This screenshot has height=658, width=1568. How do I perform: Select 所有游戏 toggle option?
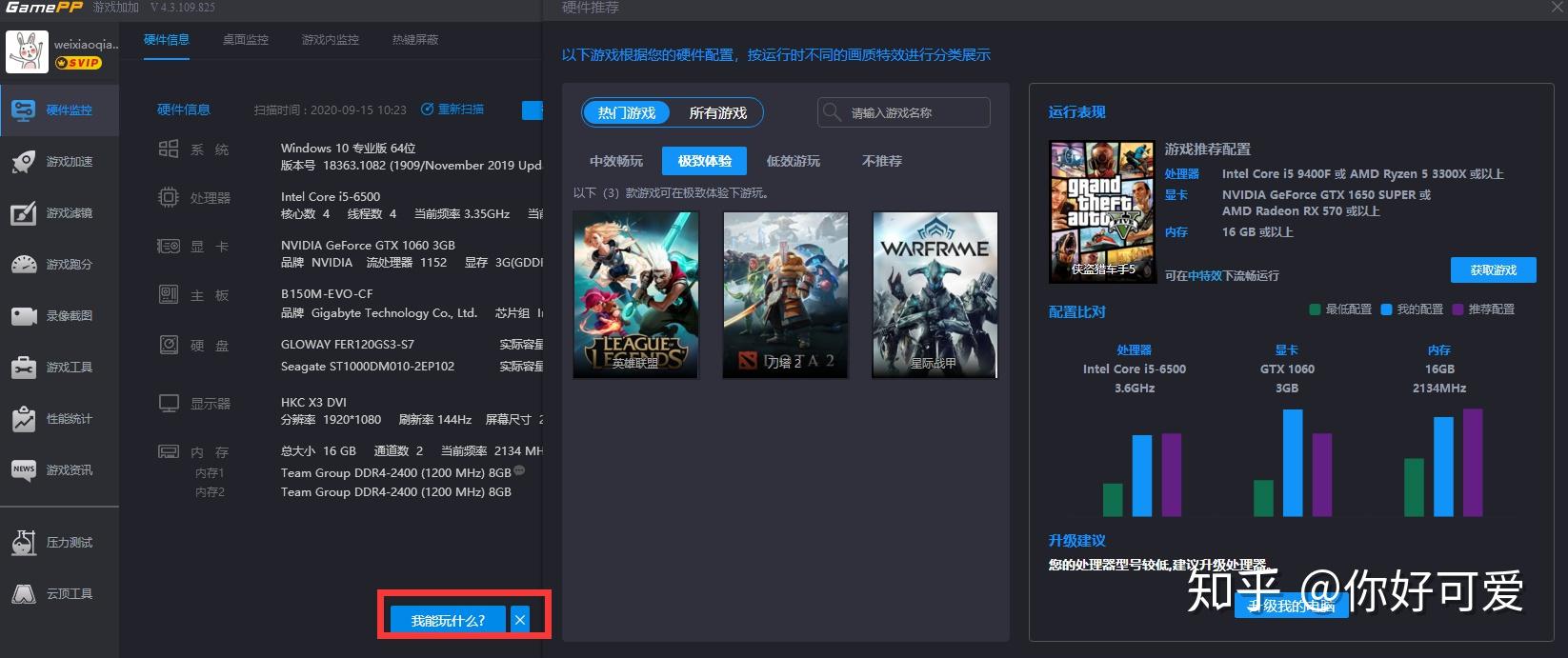[x=717, y=112]
